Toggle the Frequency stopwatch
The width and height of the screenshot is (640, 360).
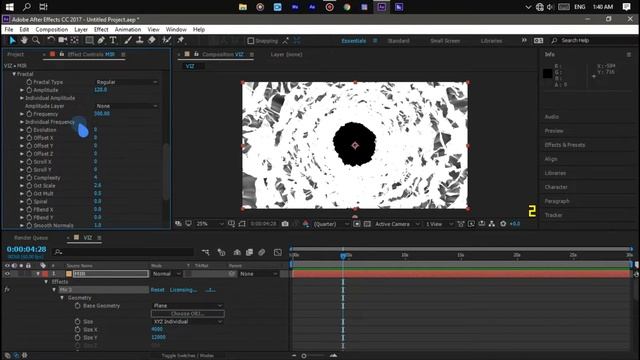point(29,114)
